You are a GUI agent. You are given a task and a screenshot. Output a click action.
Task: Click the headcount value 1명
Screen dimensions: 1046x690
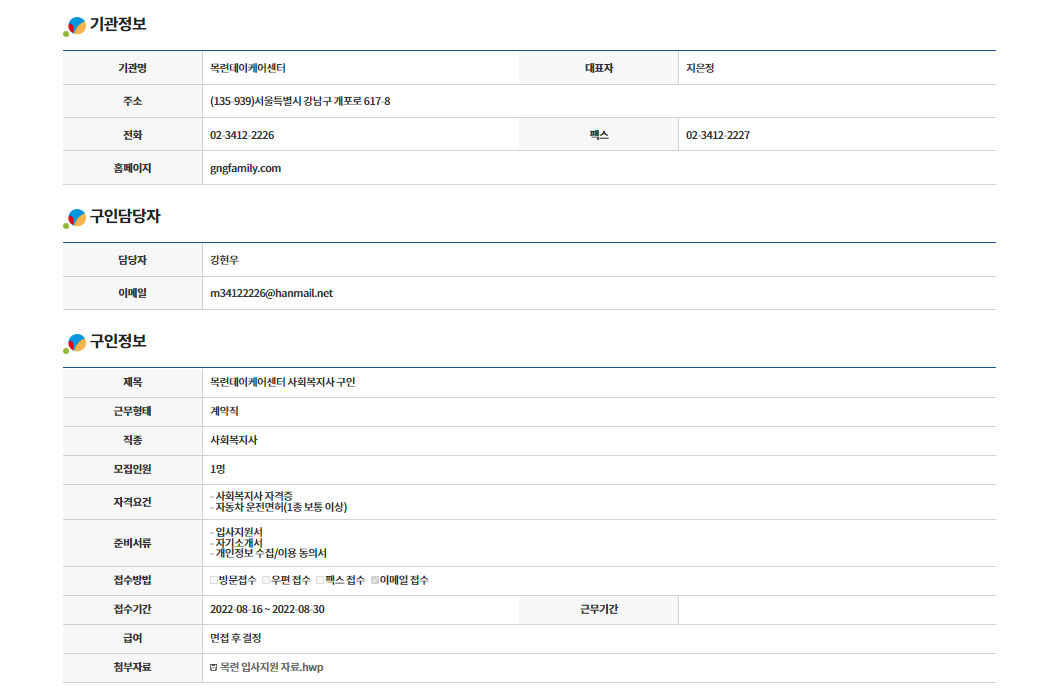click(x=217, y=469)
